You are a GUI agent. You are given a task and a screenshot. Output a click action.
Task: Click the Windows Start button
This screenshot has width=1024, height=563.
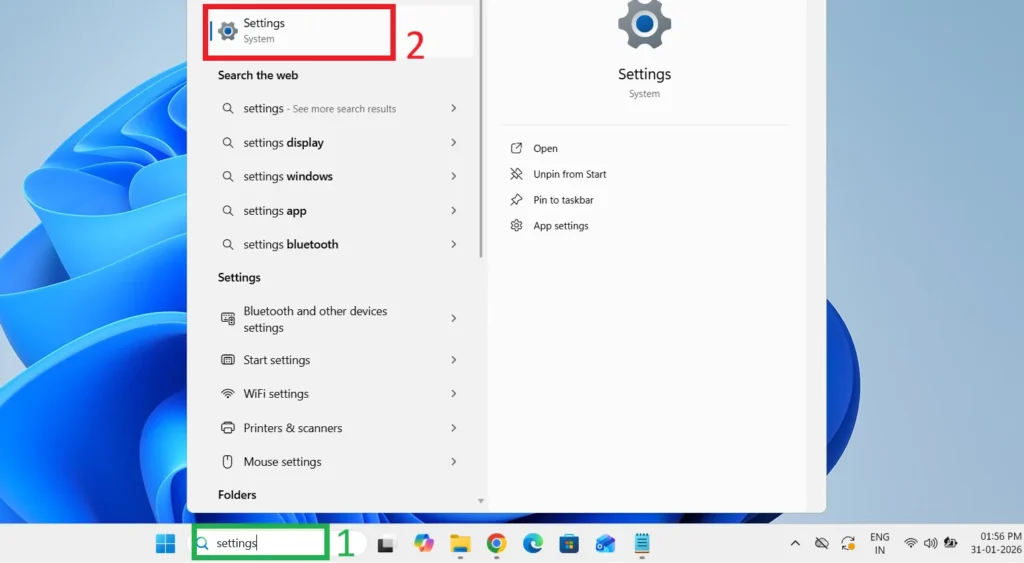[x=165, y=543]
